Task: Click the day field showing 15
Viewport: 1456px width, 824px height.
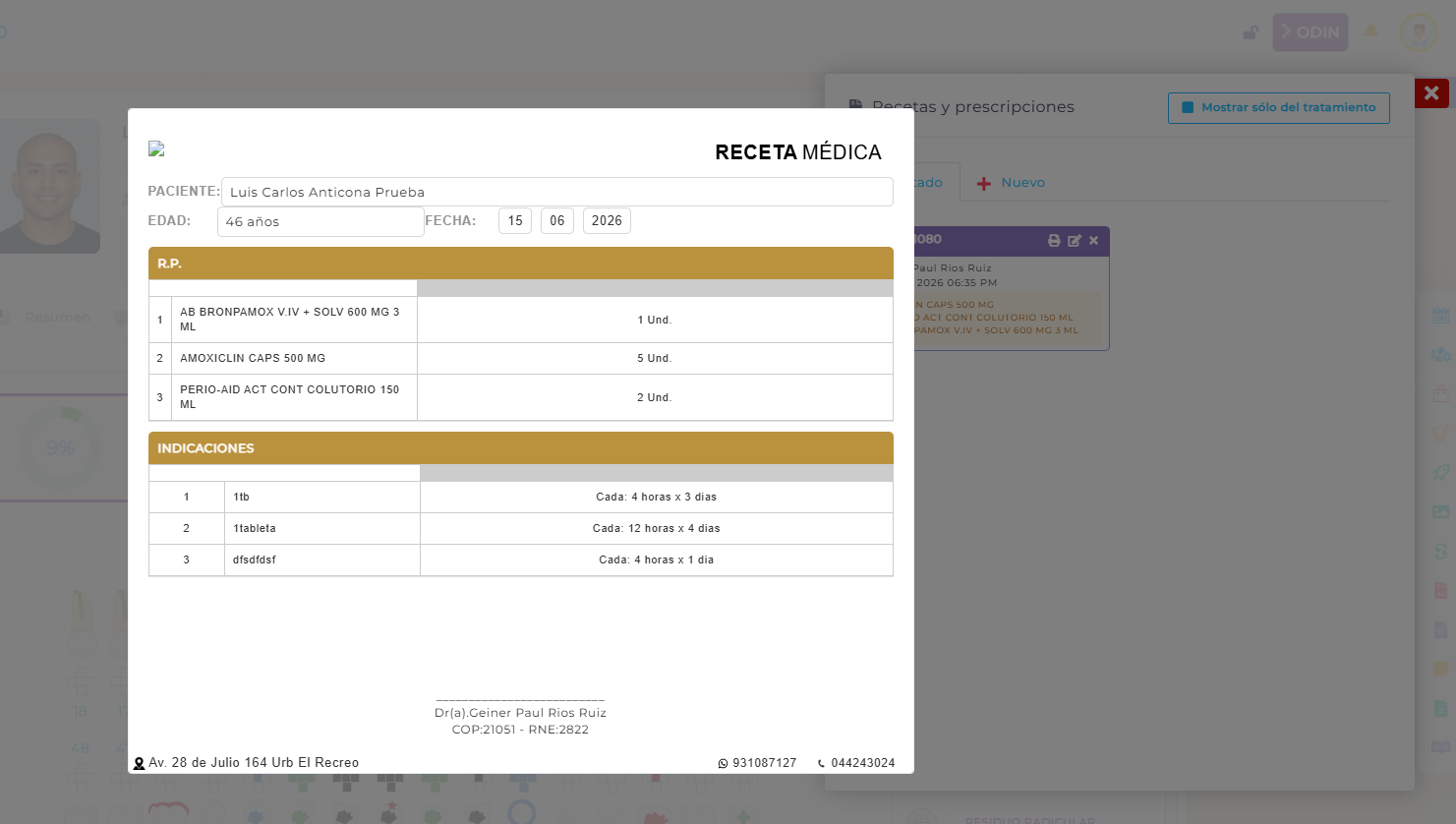Action: (x=515, y=221)
